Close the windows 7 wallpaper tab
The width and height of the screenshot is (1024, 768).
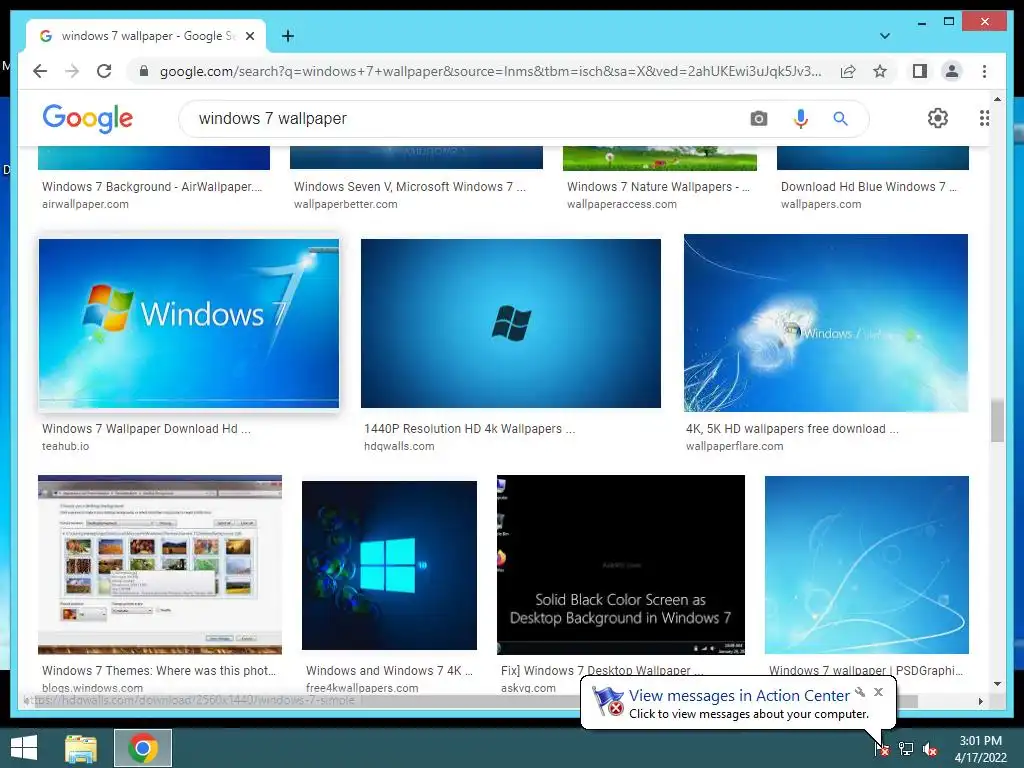(249, 36)
